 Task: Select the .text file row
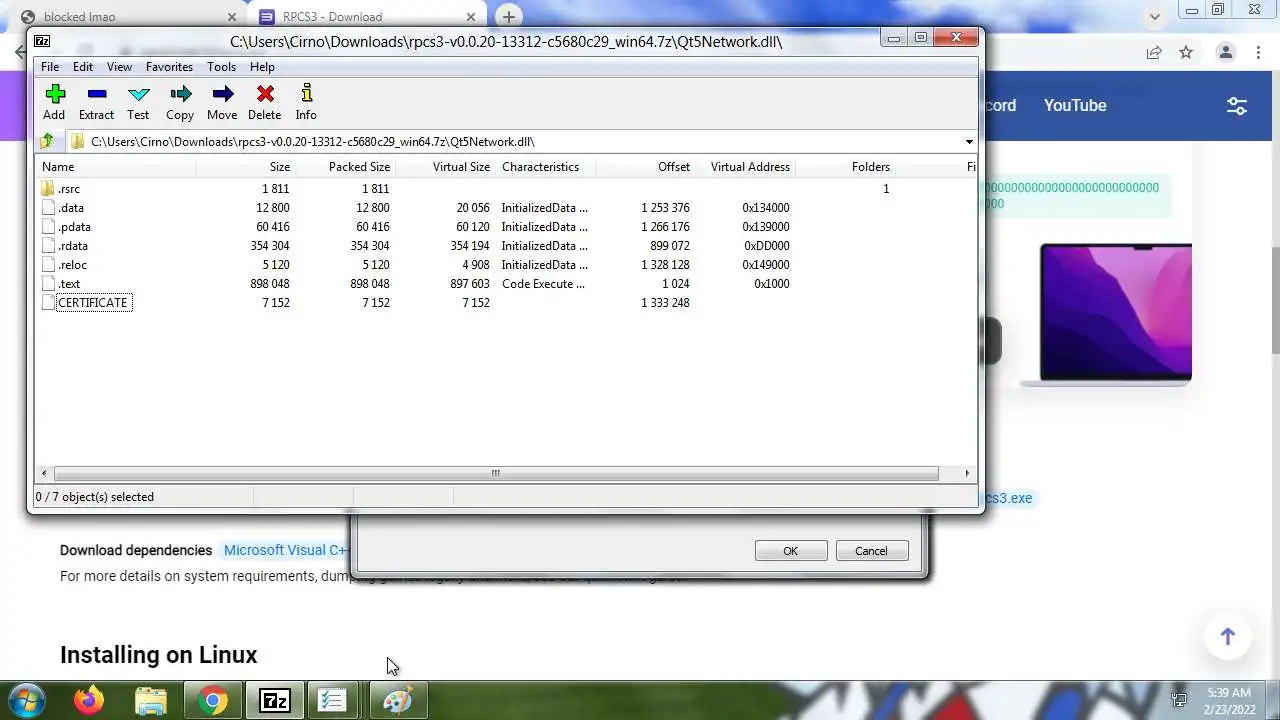[506, 284]
